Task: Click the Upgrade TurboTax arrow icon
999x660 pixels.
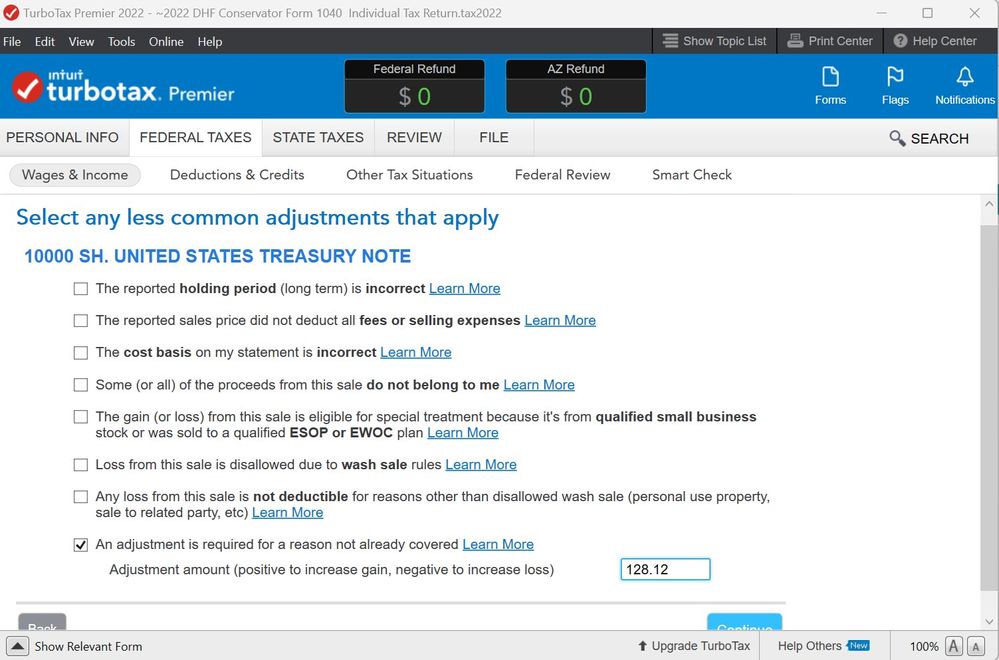Action: coord(642,646)
